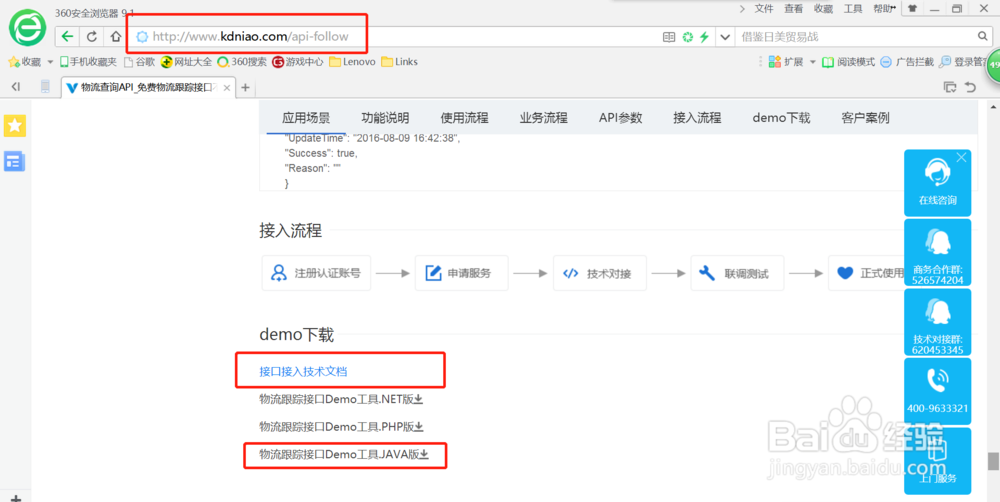Open the 文件 menu
This screenshot has width=1000, height=502.
pos(764,8)
